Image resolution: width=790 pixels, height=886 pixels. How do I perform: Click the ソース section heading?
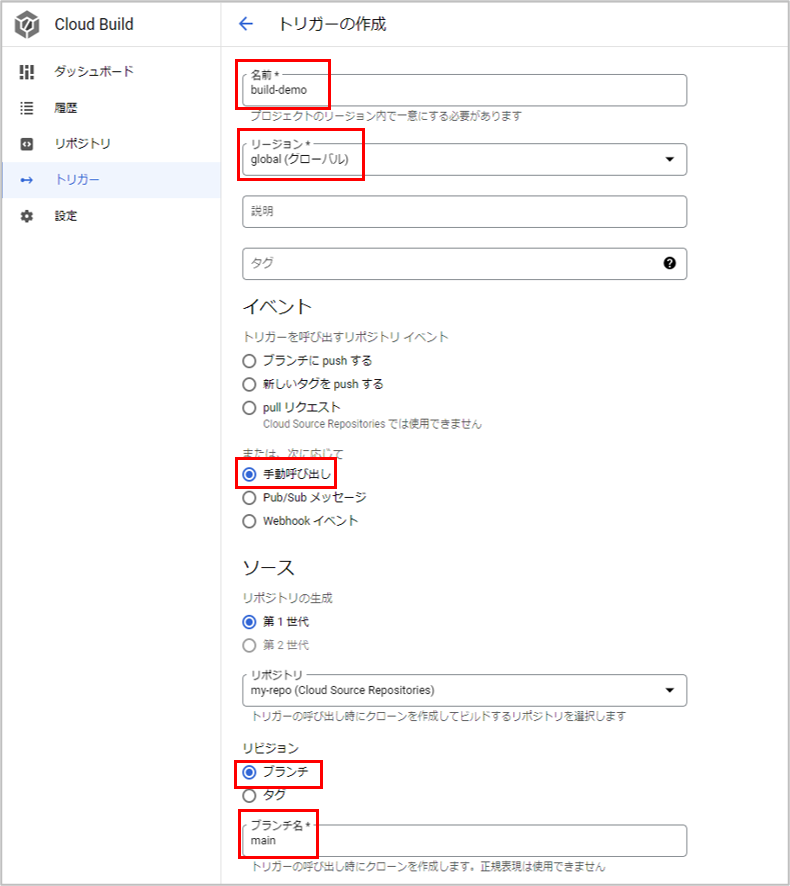tap(268, 568)
